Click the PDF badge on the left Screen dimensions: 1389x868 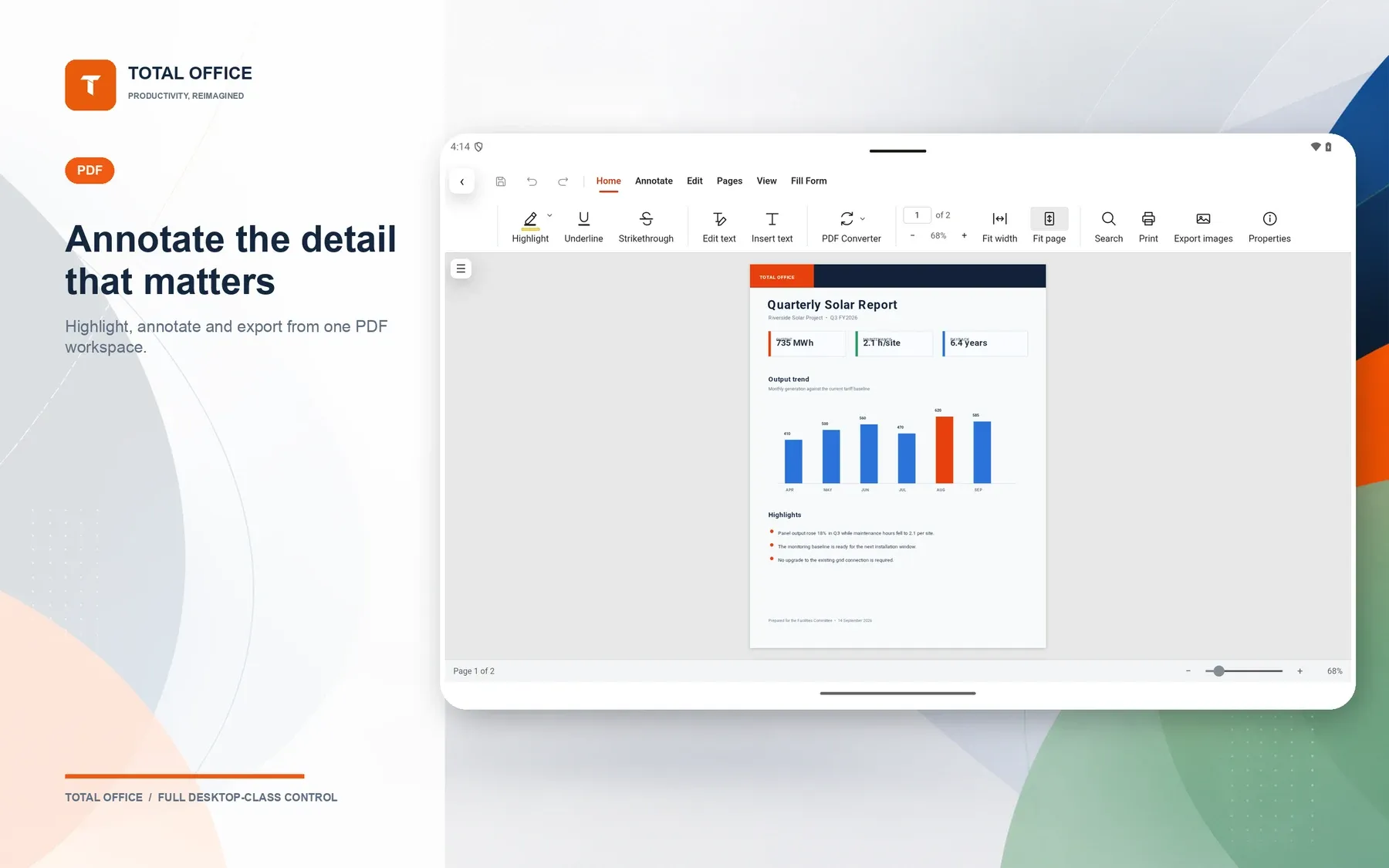90,171
